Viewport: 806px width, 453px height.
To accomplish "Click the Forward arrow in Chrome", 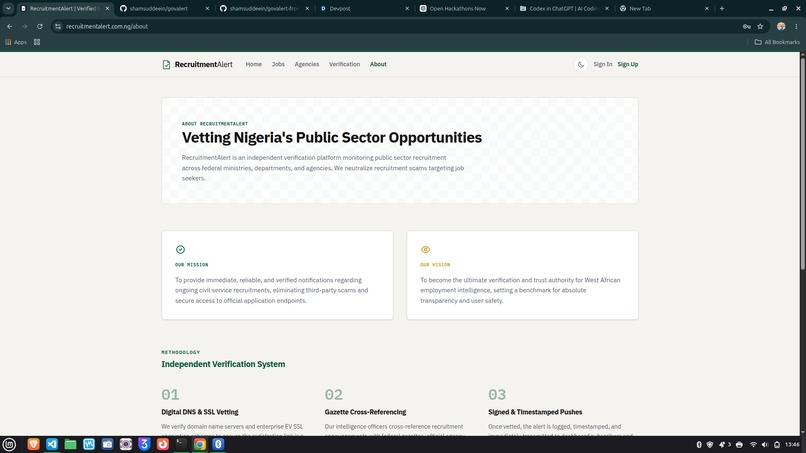I will [x=25, y=26].
